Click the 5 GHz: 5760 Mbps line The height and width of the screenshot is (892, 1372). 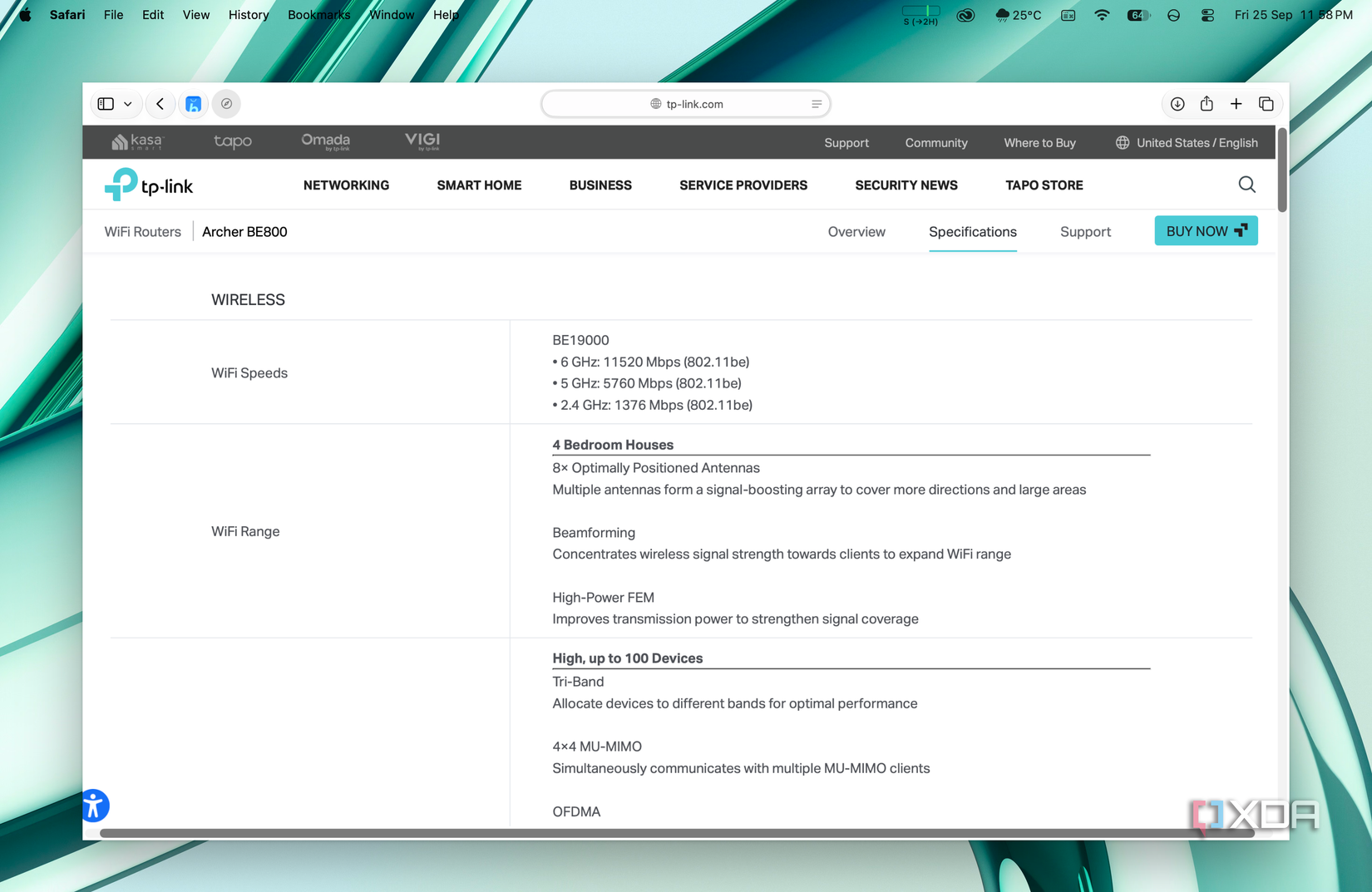click(x=647, y=383)
